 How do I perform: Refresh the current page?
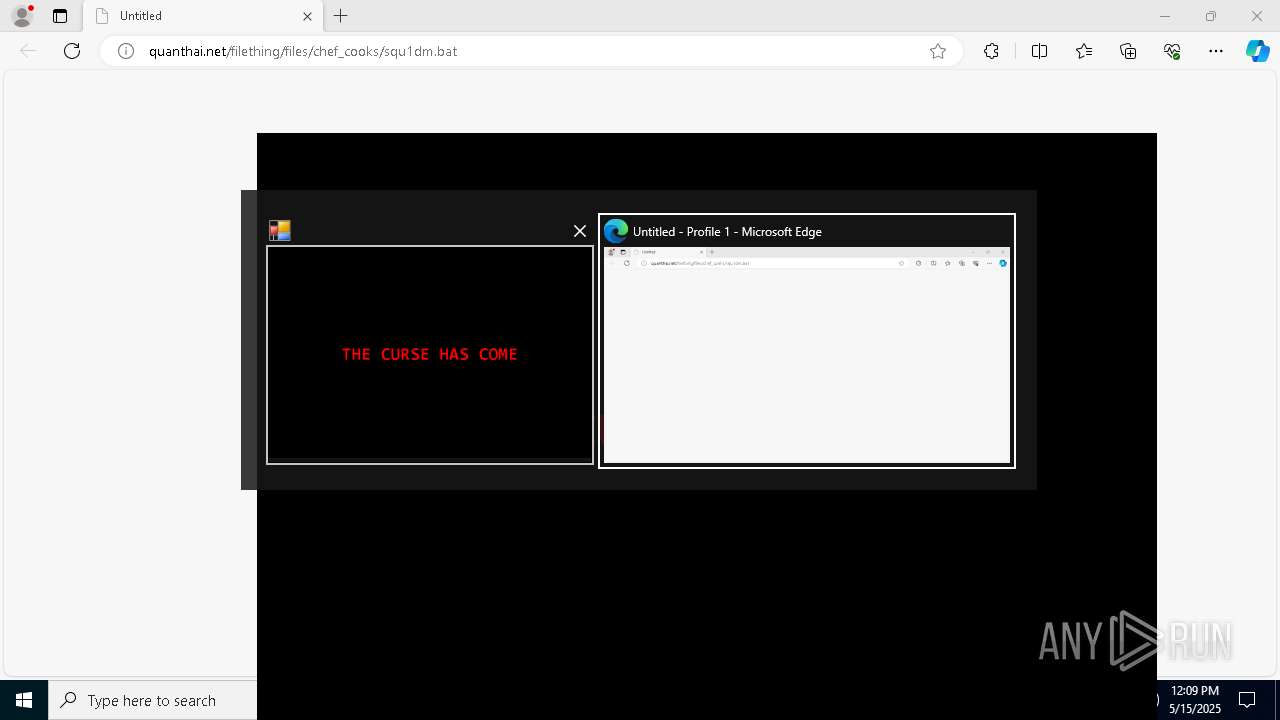click(x=72, y=51)
